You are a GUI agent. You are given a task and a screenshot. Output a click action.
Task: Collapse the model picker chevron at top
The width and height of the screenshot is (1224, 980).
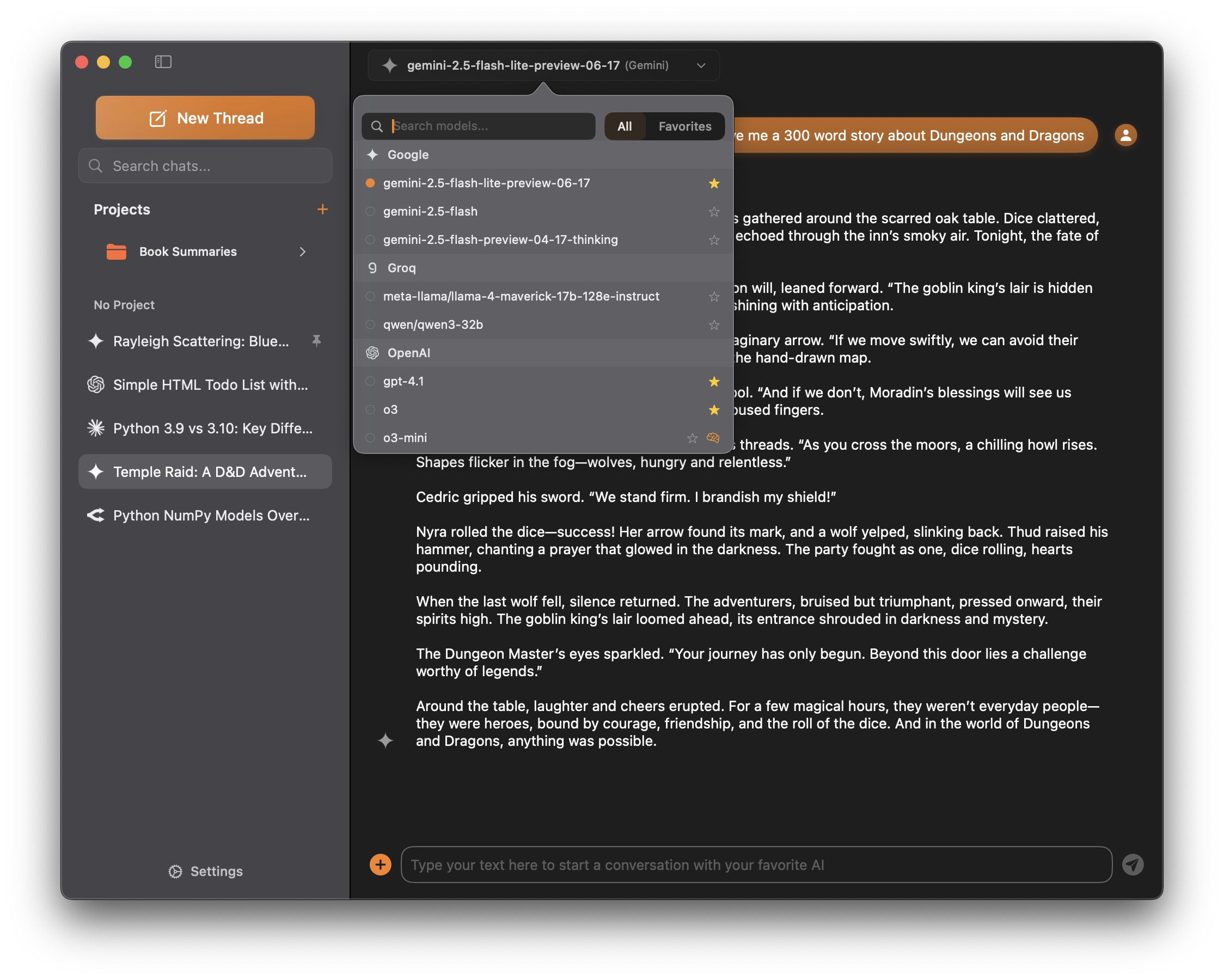click(701, 65)
